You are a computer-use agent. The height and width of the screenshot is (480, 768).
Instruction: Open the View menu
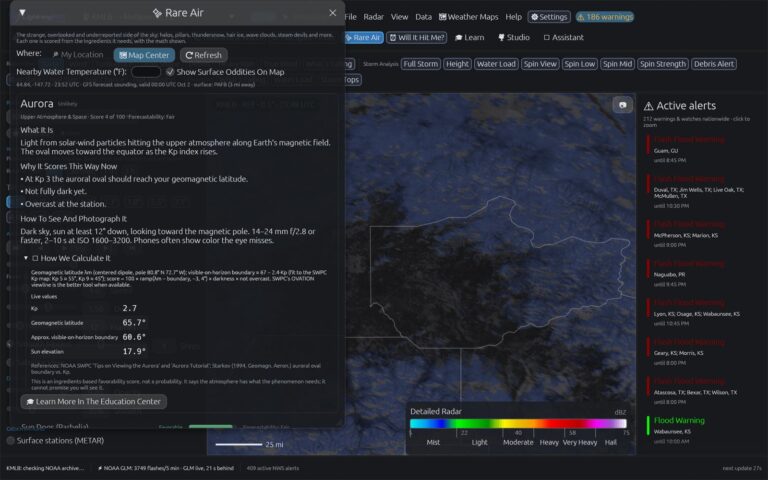[399, 17]
